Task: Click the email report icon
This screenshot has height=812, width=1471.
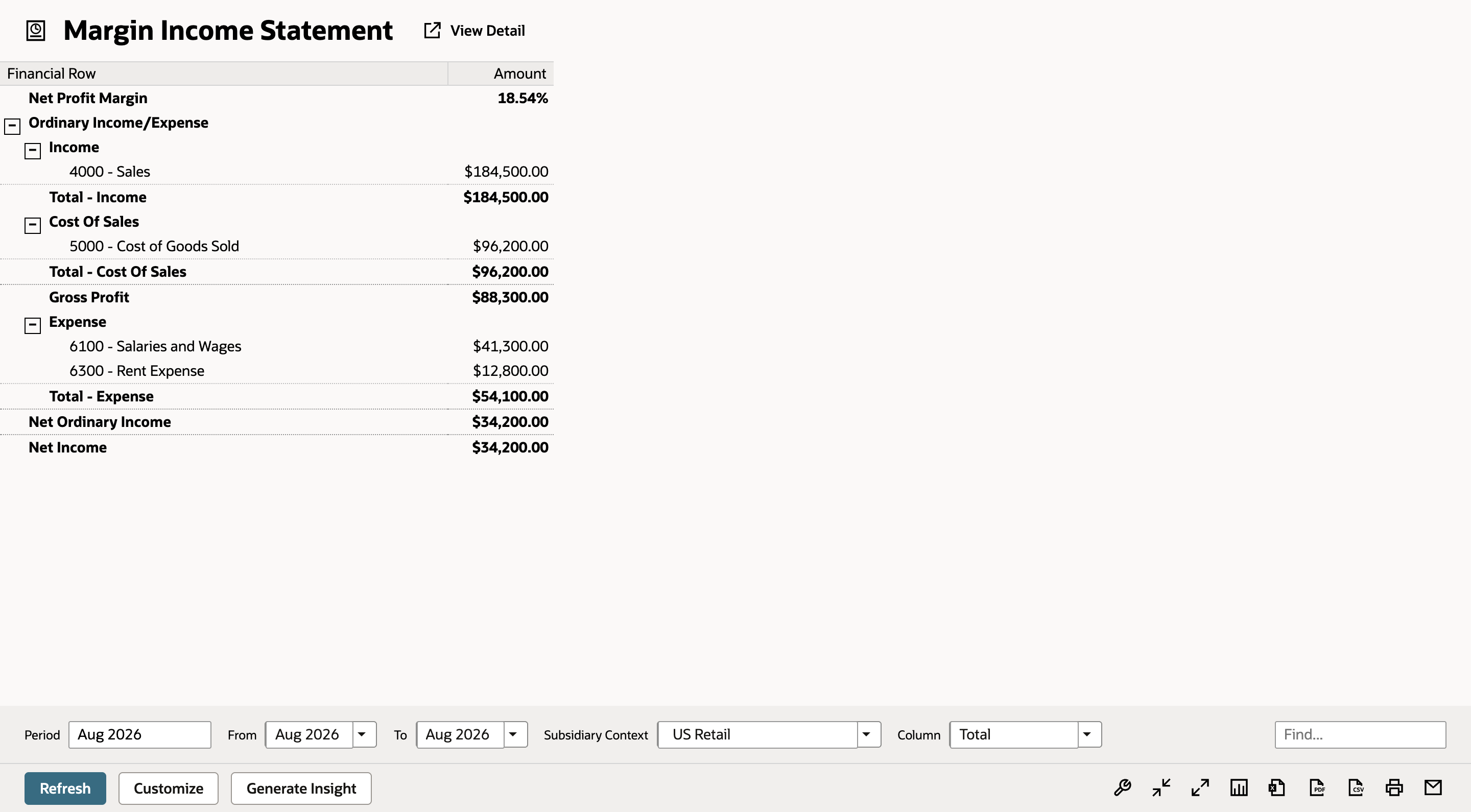Action: pyautogui.click(x=1433, y=787)
